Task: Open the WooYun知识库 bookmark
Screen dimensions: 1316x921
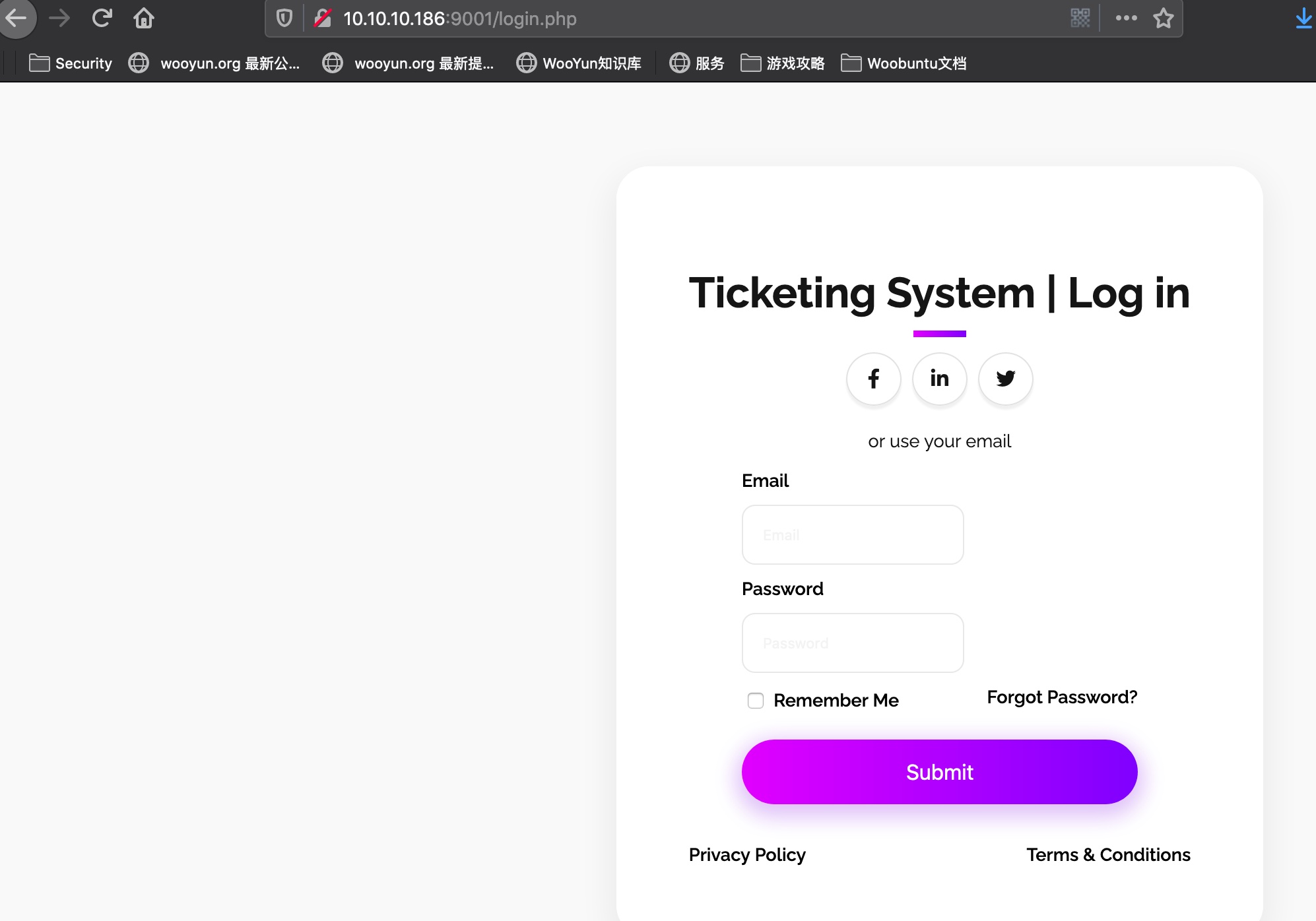Action: pos(579,63)
